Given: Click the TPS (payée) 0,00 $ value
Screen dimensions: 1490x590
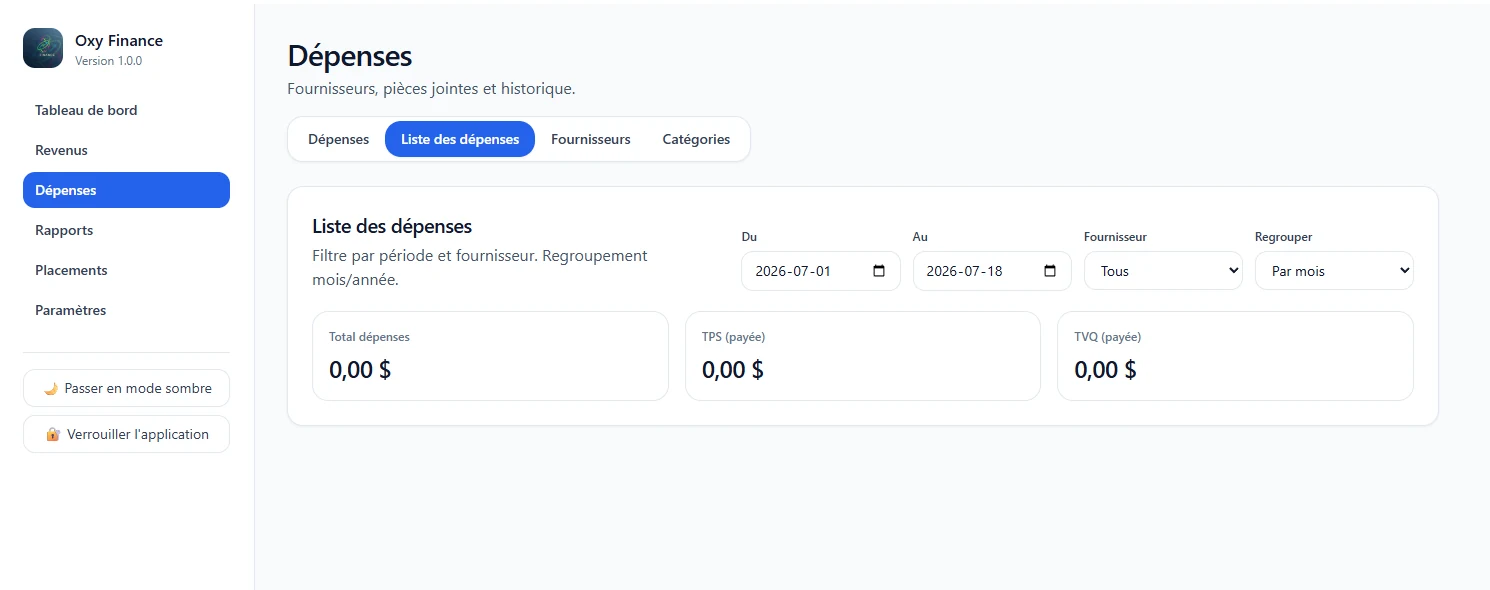Looking at the screenshot, I should pyautogui.click(x=733, y=370).
